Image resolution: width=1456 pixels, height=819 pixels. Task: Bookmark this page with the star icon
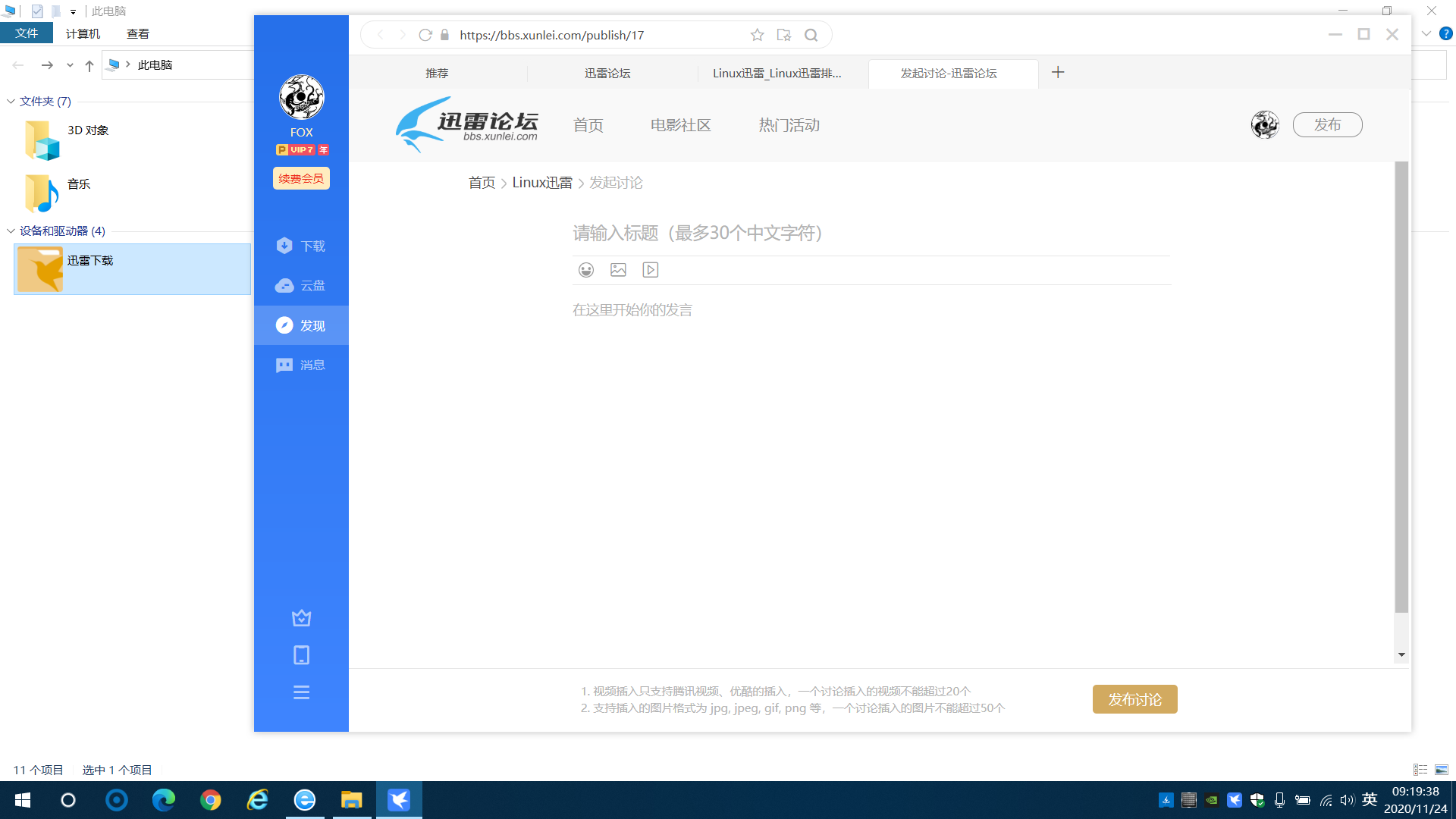pos(757,34)
